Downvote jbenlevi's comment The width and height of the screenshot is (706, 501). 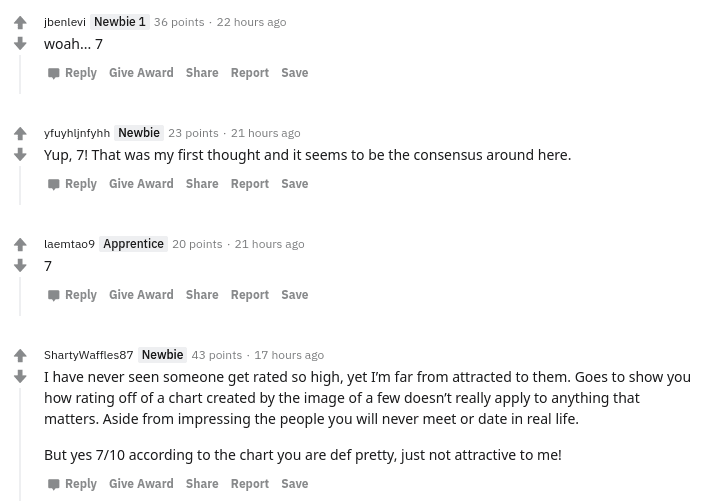pyautogui.click(x=20, y=44)
